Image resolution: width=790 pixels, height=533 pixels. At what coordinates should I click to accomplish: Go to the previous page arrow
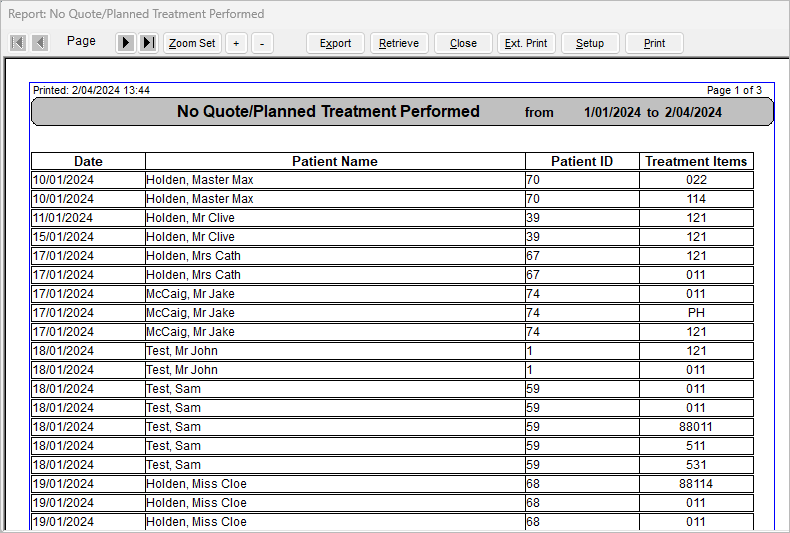pos(40,43)
